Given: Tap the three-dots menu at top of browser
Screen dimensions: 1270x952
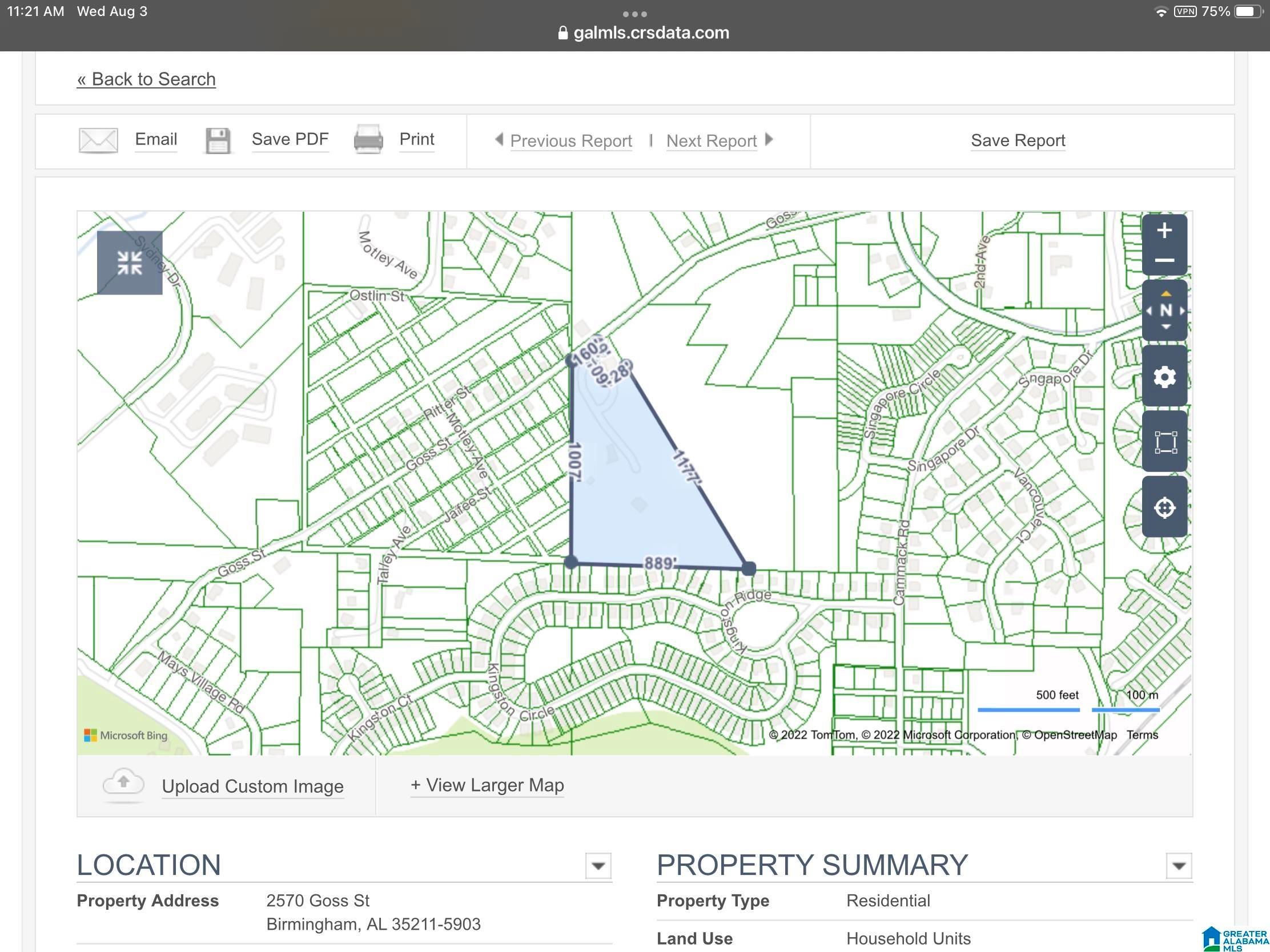Looking at the screenshot, I should coord(635,14).
